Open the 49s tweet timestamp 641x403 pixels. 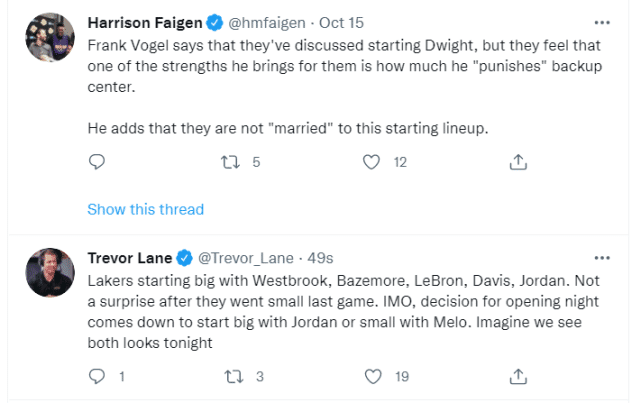tap(321, 257)
